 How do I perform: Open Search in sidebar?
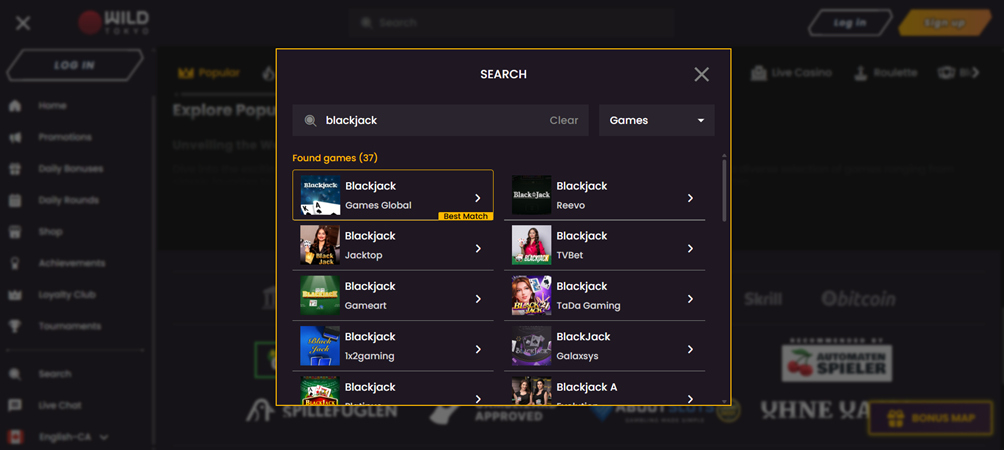click(54, 374)
